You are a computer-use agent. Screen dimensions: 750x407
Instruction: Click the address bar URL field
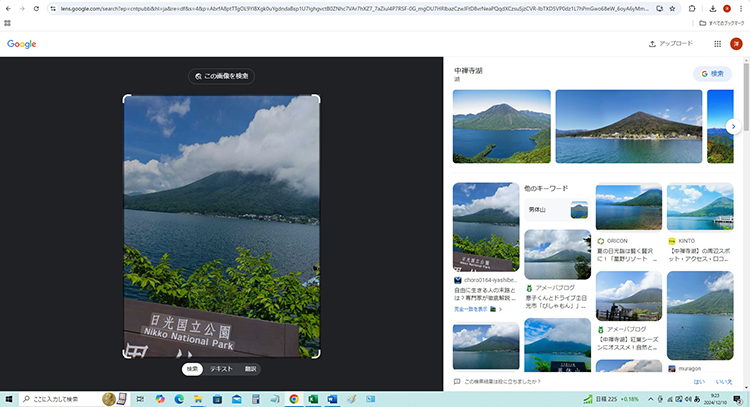(x=354, y=9)
